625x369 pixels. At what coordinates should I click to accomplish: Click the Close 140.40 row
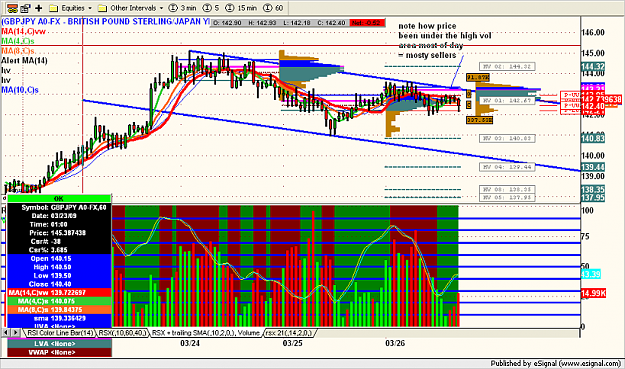click(x=59, y=284)
